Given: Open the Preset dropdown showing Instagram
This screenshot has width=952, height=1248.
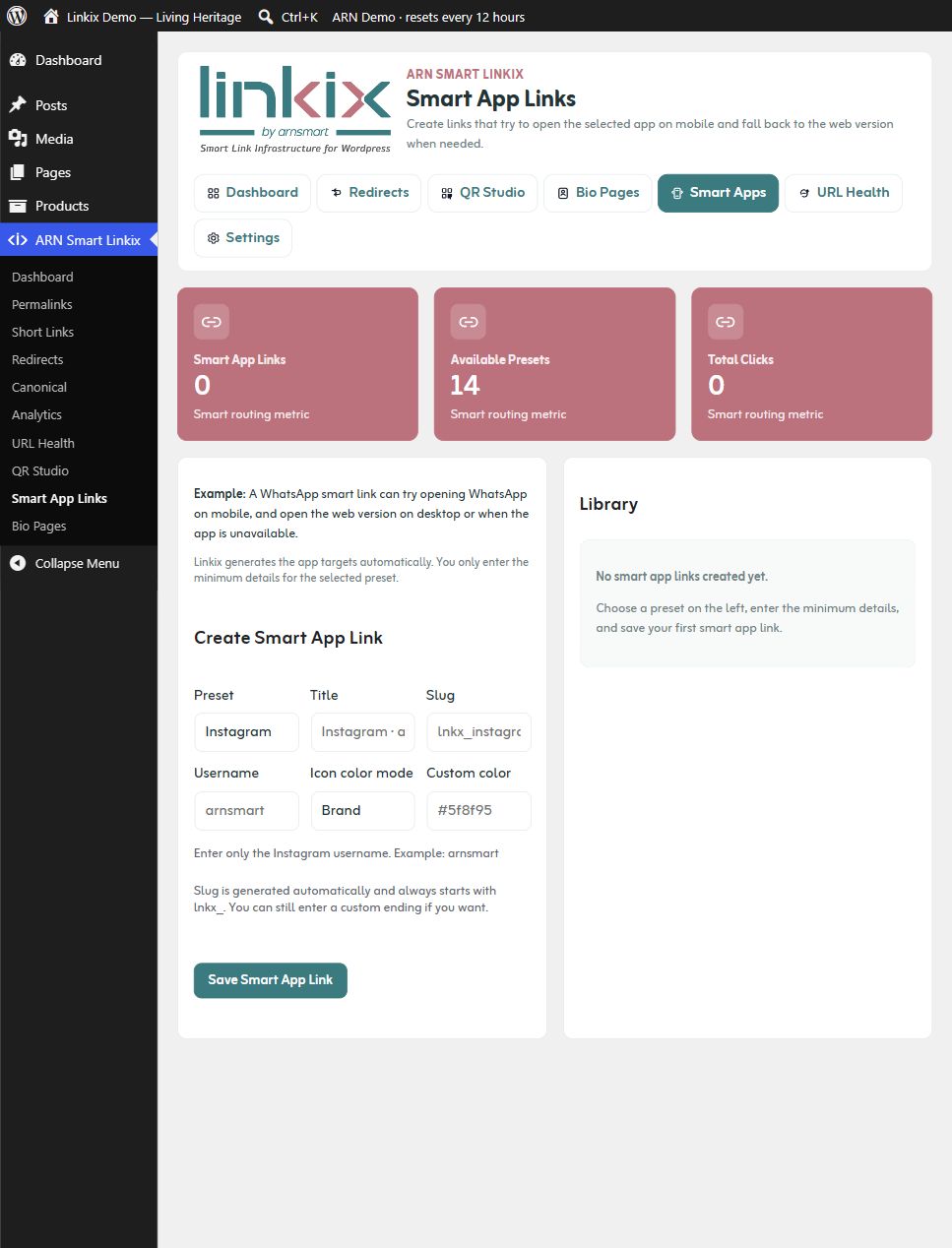Looking at the screenshot, I should pos(246,732).
